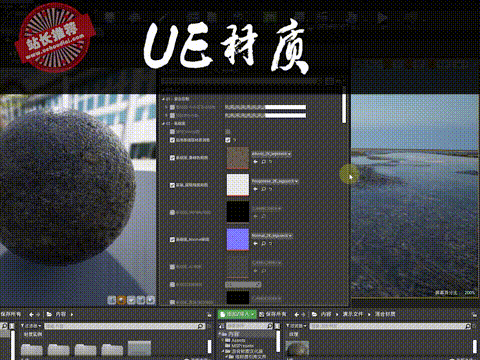Click folder icon in left Content Browser path

[49, 314]
